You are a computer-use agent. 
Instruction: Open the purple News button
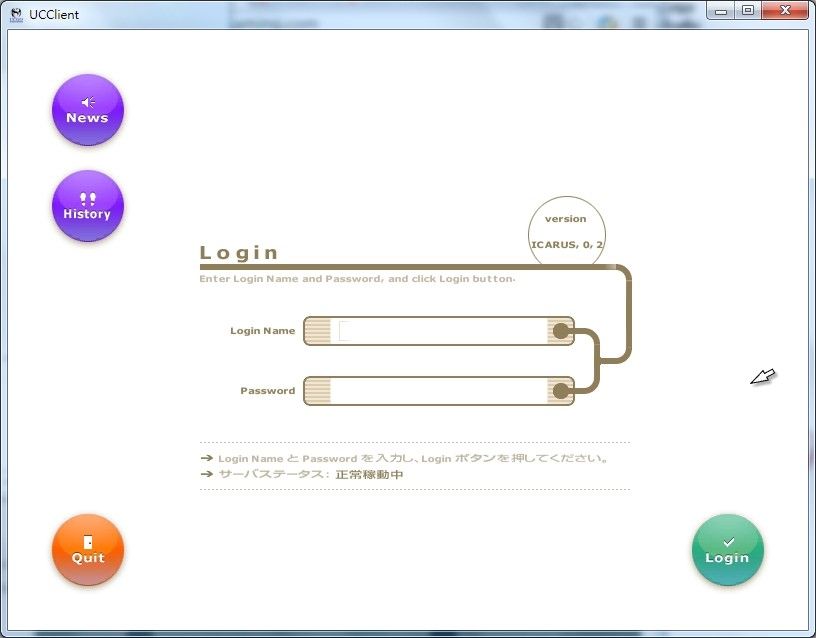[88, 110]
